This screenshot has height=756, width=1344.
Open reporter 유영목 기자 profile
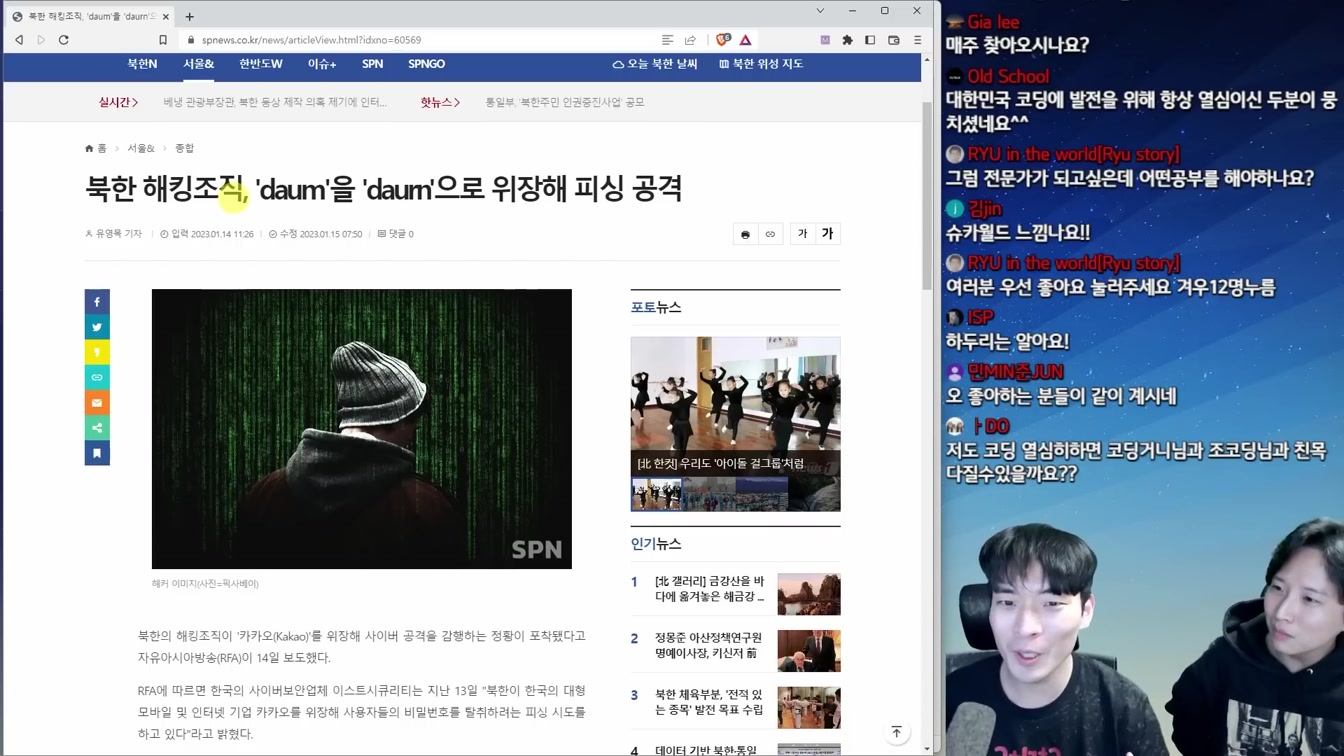(114, 234)
